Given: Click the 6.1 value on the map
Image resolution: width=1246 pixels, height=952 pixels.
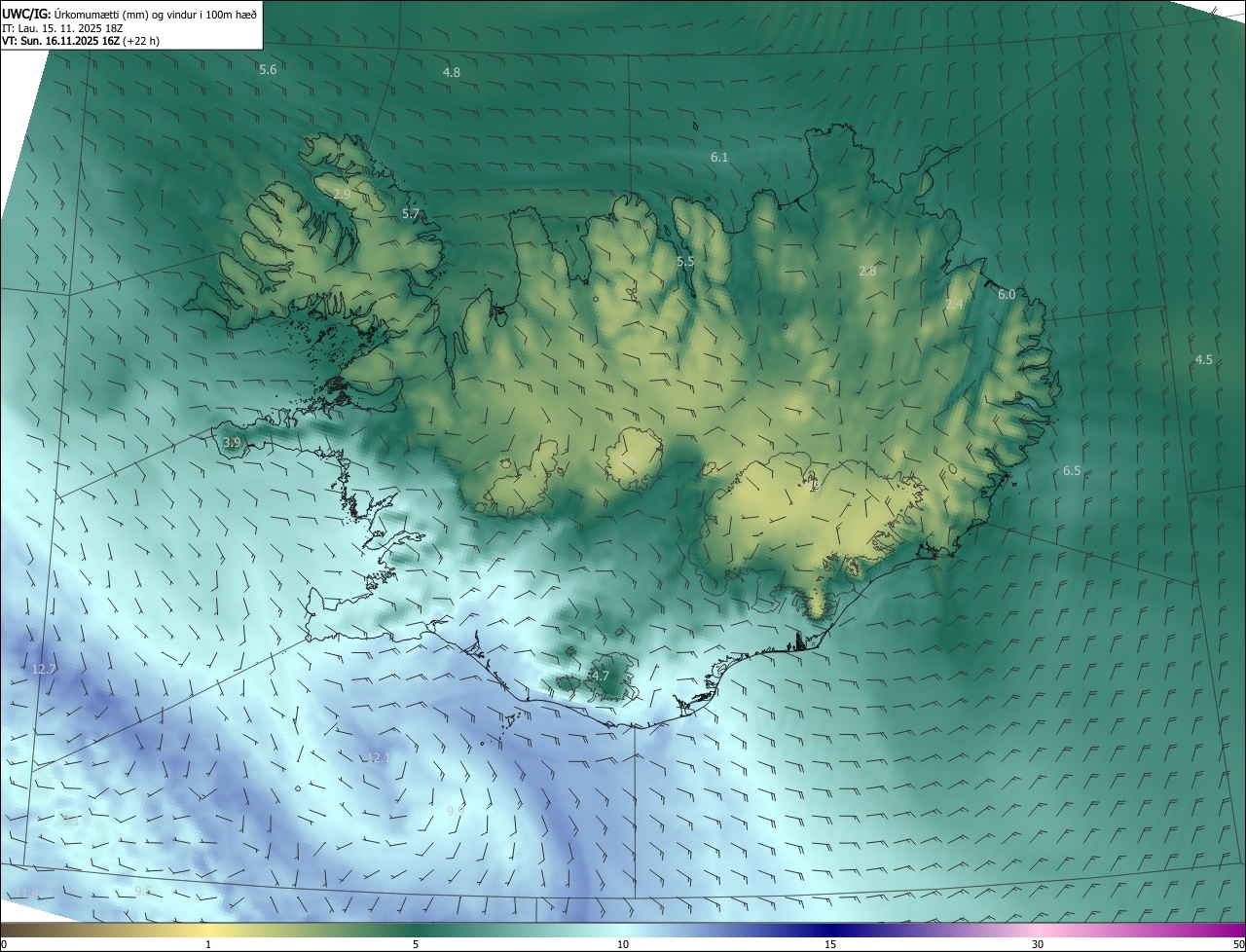Looking at the screenshot, I should [x=719, y=157].
